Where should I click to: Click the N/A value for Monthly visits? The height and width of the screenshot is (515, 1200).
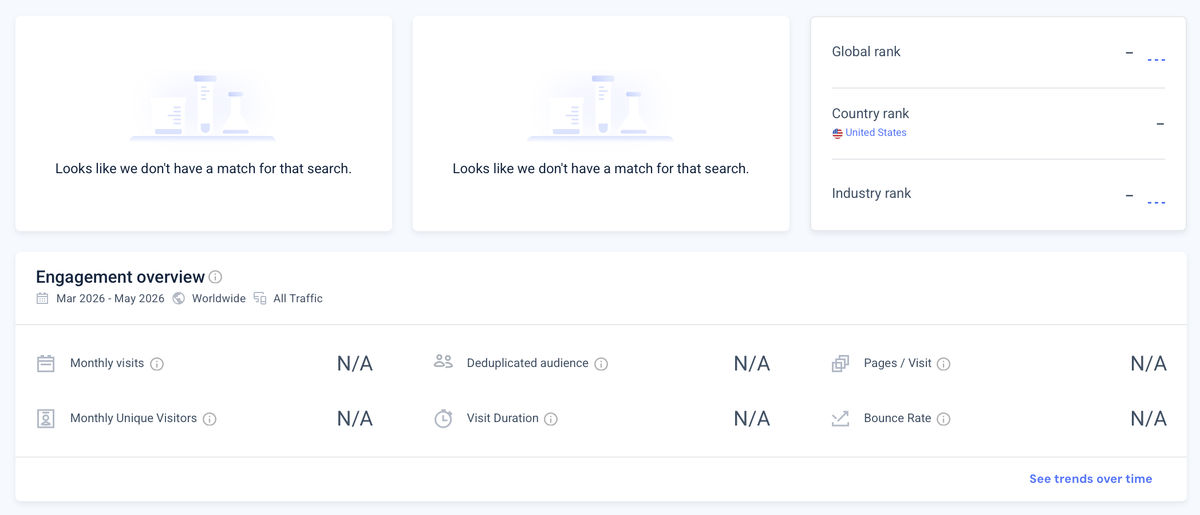[355, 364]
